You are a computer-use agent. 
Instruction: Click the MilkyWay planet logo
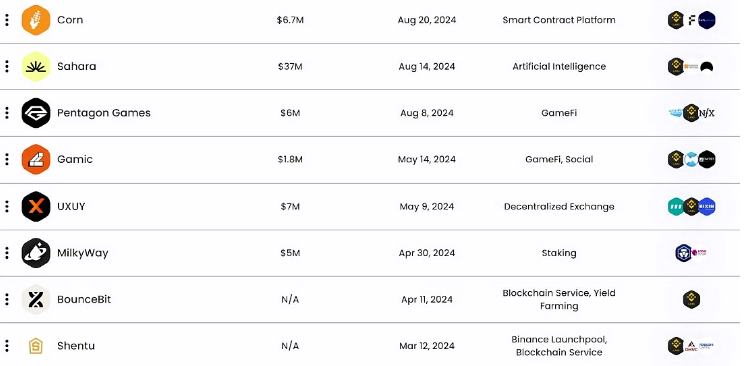click(x=36, y=253)
